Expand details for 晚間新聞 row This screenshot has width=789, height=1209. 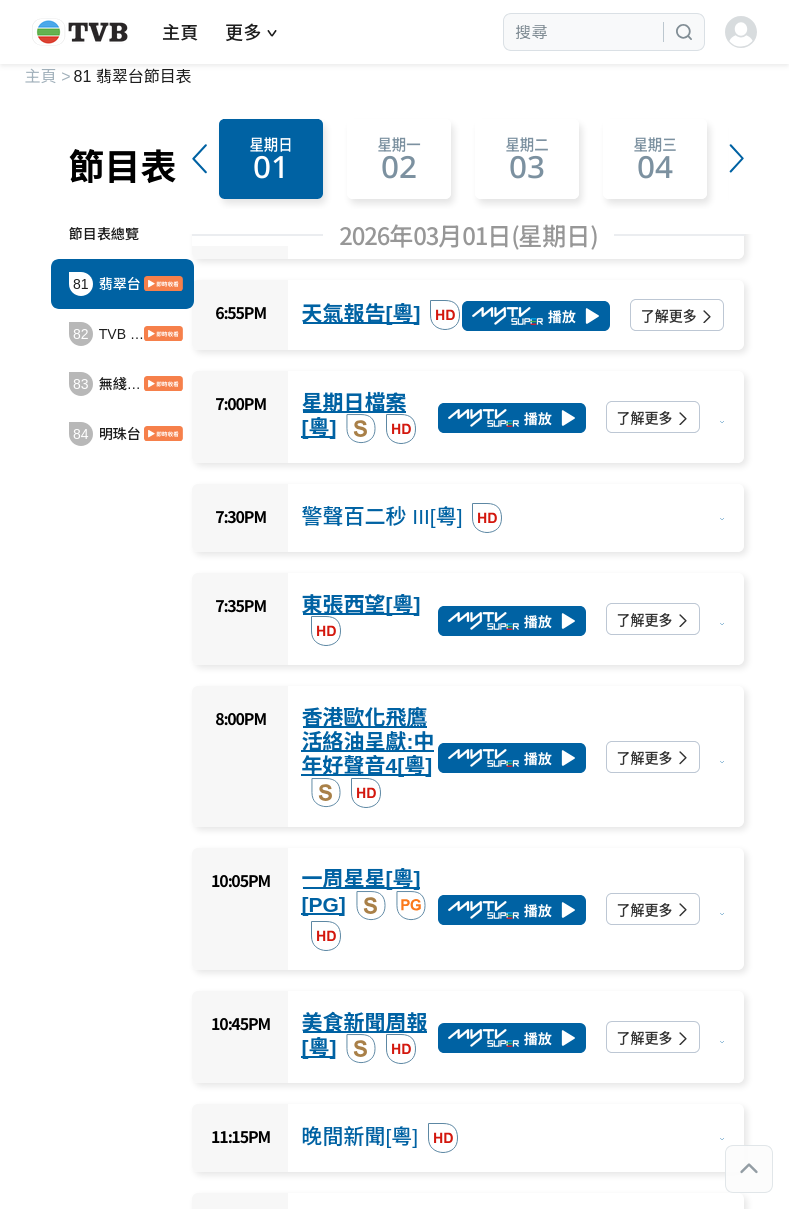722,1138
